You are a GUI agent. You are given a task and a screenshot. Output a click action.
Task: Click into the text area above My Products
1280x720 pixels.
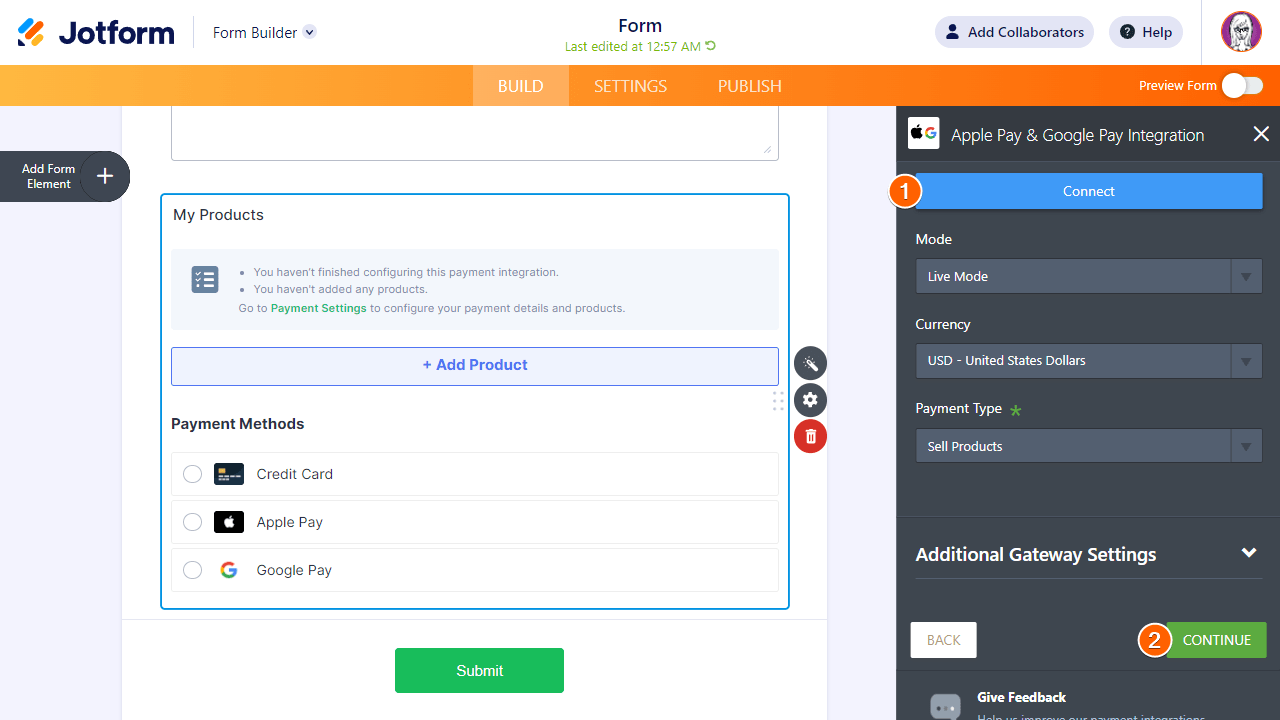475,133
